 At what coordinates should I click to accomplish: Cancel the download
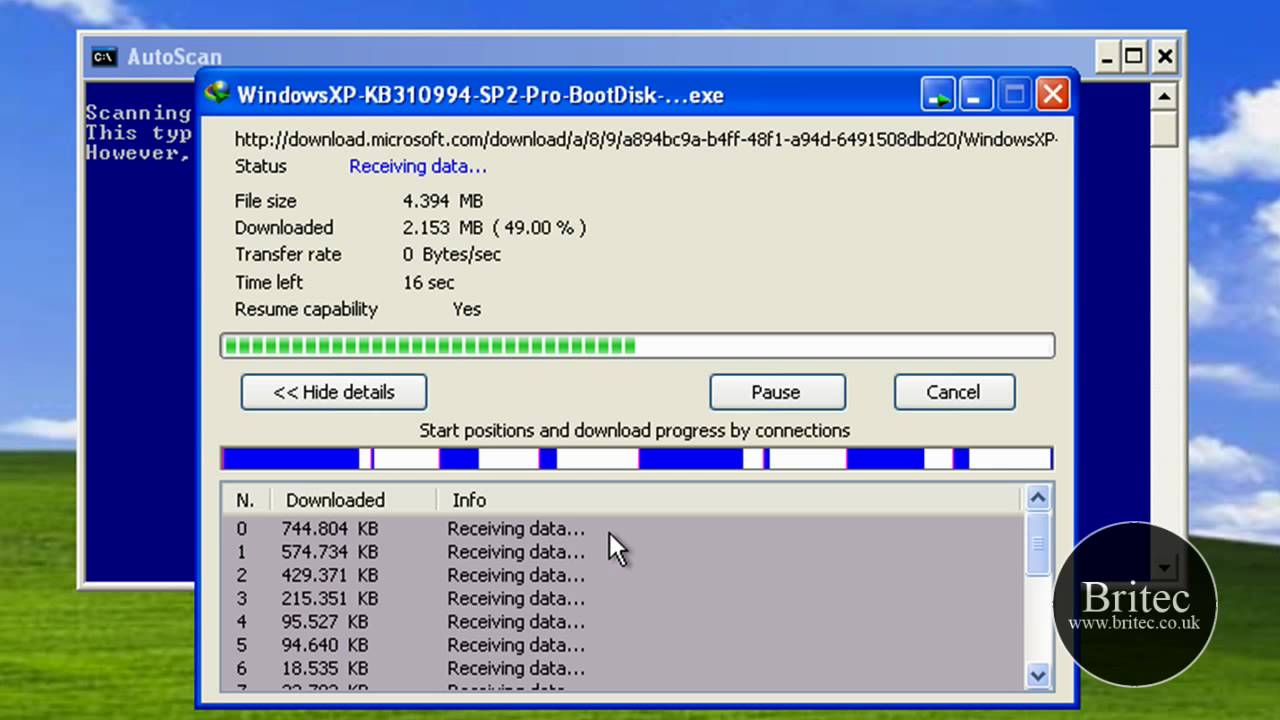[954, 392]
